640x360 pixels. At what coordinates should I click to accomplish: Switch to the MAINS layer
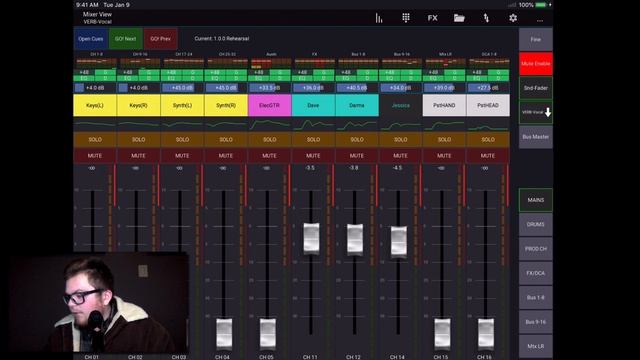(536, 200)
